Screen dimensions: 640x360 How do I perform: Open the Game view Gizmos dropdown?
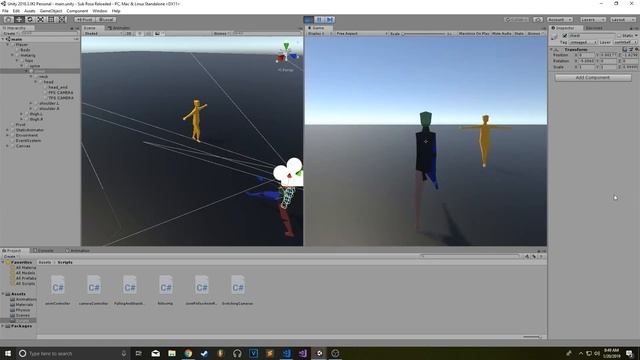pos(535,33)
